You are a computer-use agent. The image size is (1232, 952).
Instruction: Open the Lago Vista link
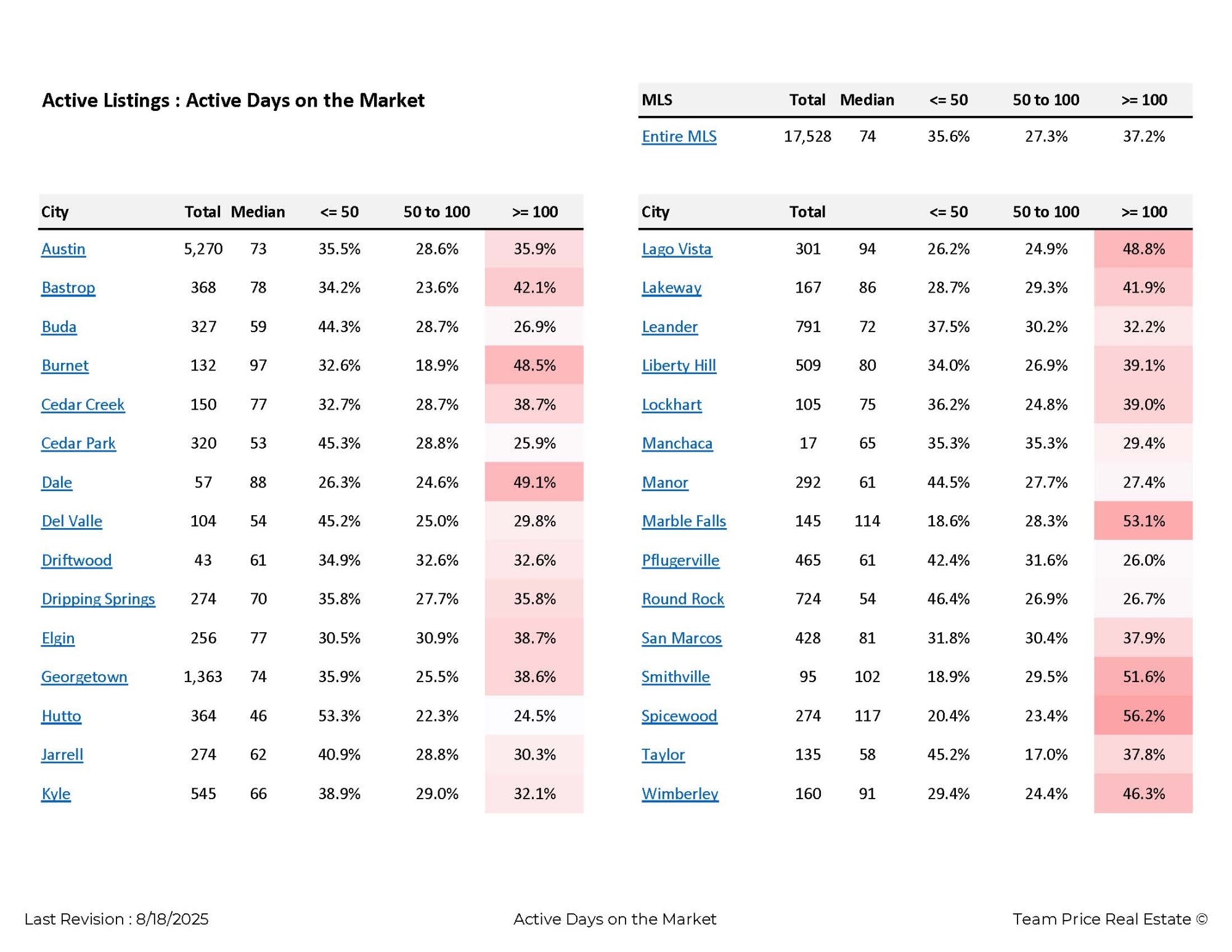point(677,249)
